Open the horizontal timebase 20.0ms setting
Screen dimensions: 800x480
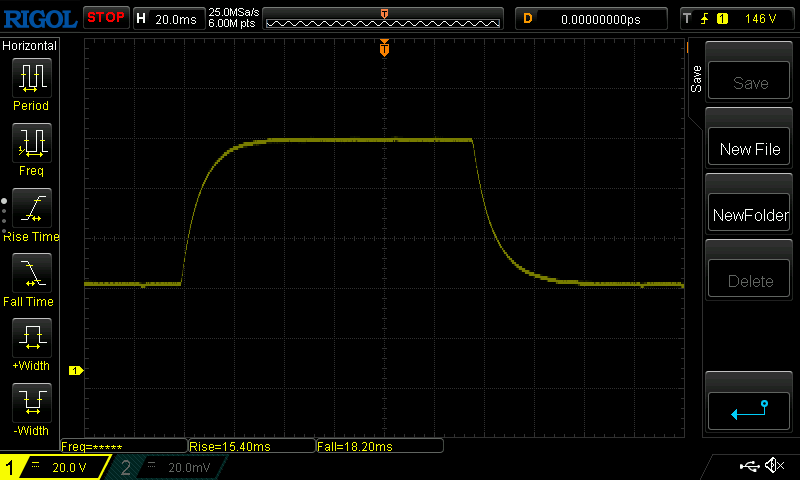point(166,18)
